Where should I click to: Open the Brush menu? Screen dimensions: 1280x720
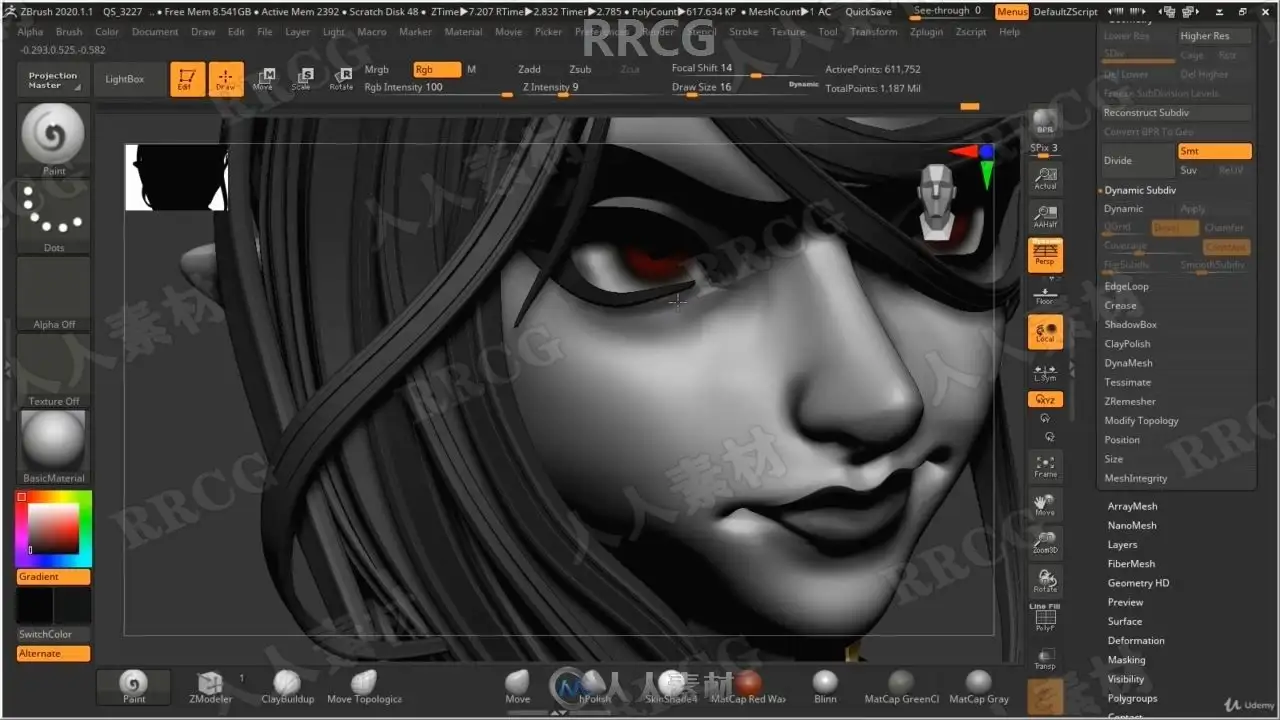click(x=69, y=32)
